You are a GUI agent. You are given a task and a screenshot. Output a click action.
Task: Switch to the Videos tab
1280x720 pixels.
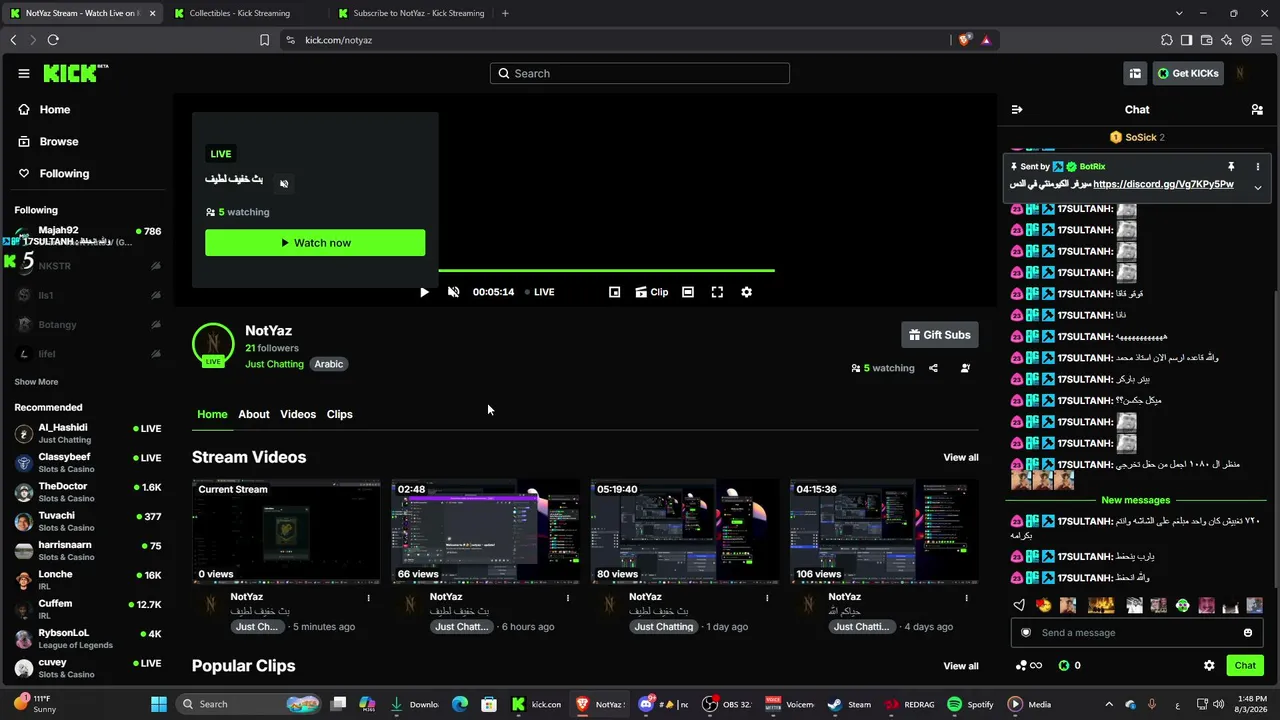pos(298,414)
